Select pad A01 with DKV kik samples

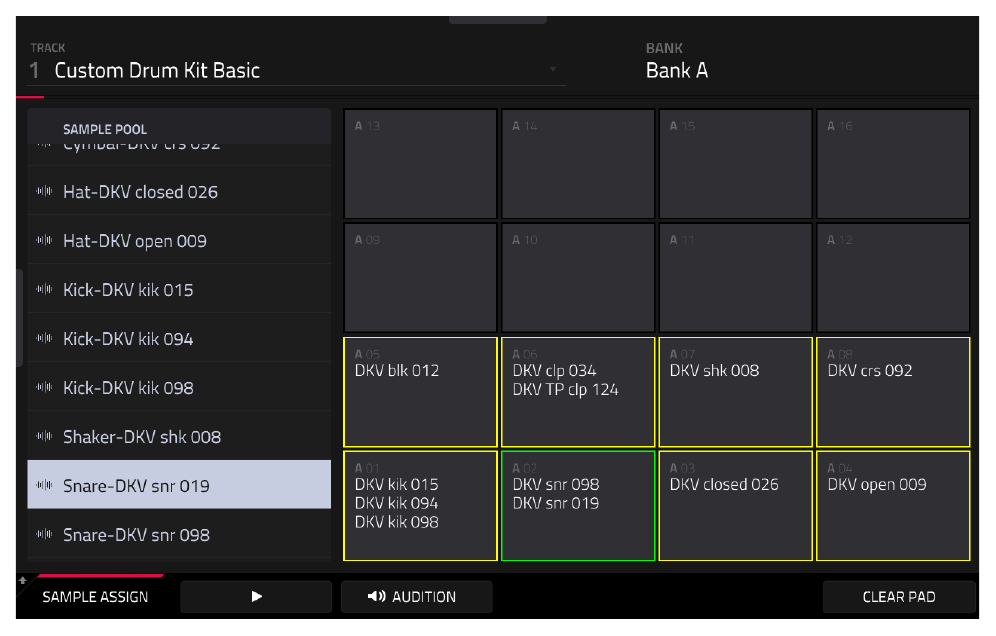pyautogui.click(x=421, y=506)
